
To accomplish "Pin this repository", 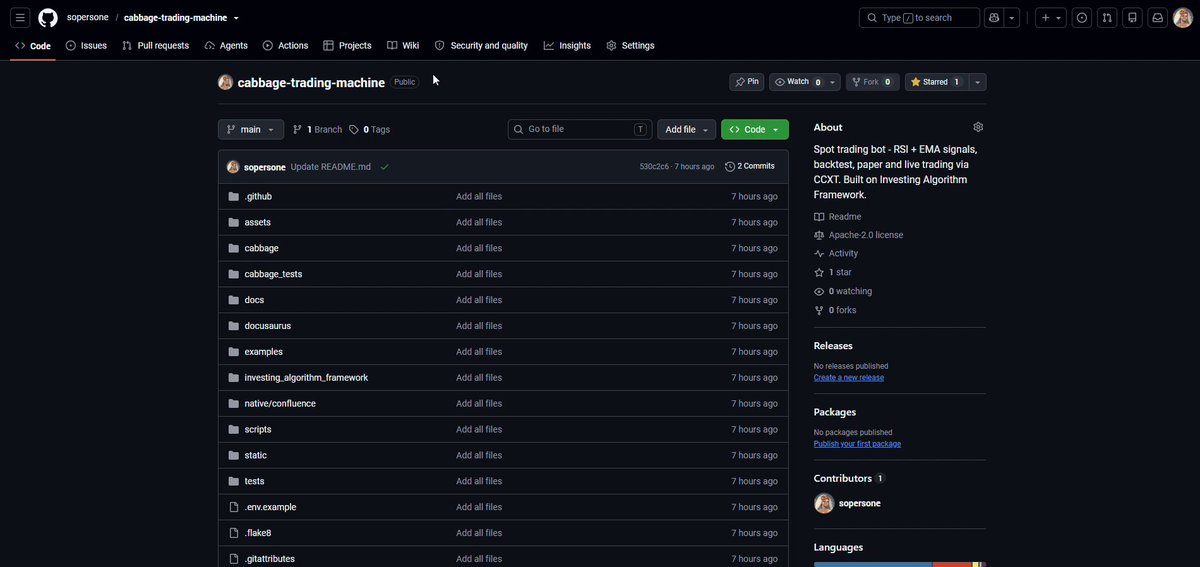I will (x=746, y=82).
